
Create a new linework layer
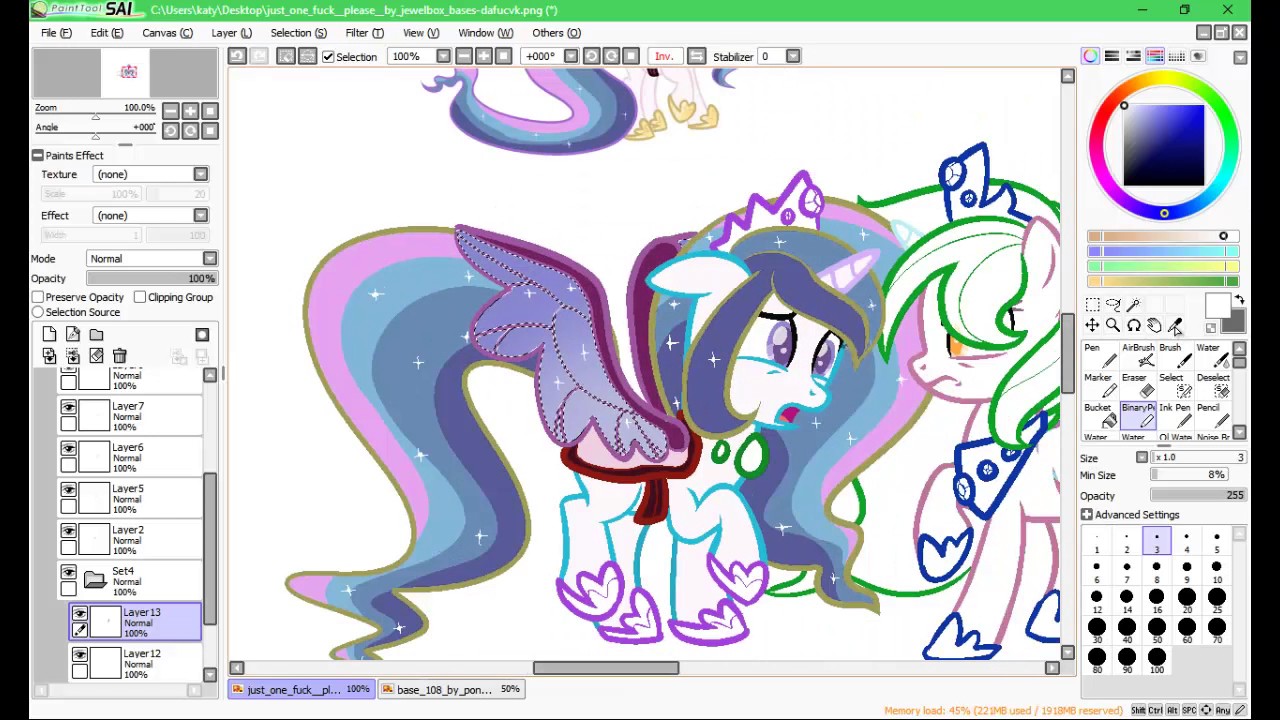click(73, 334)
